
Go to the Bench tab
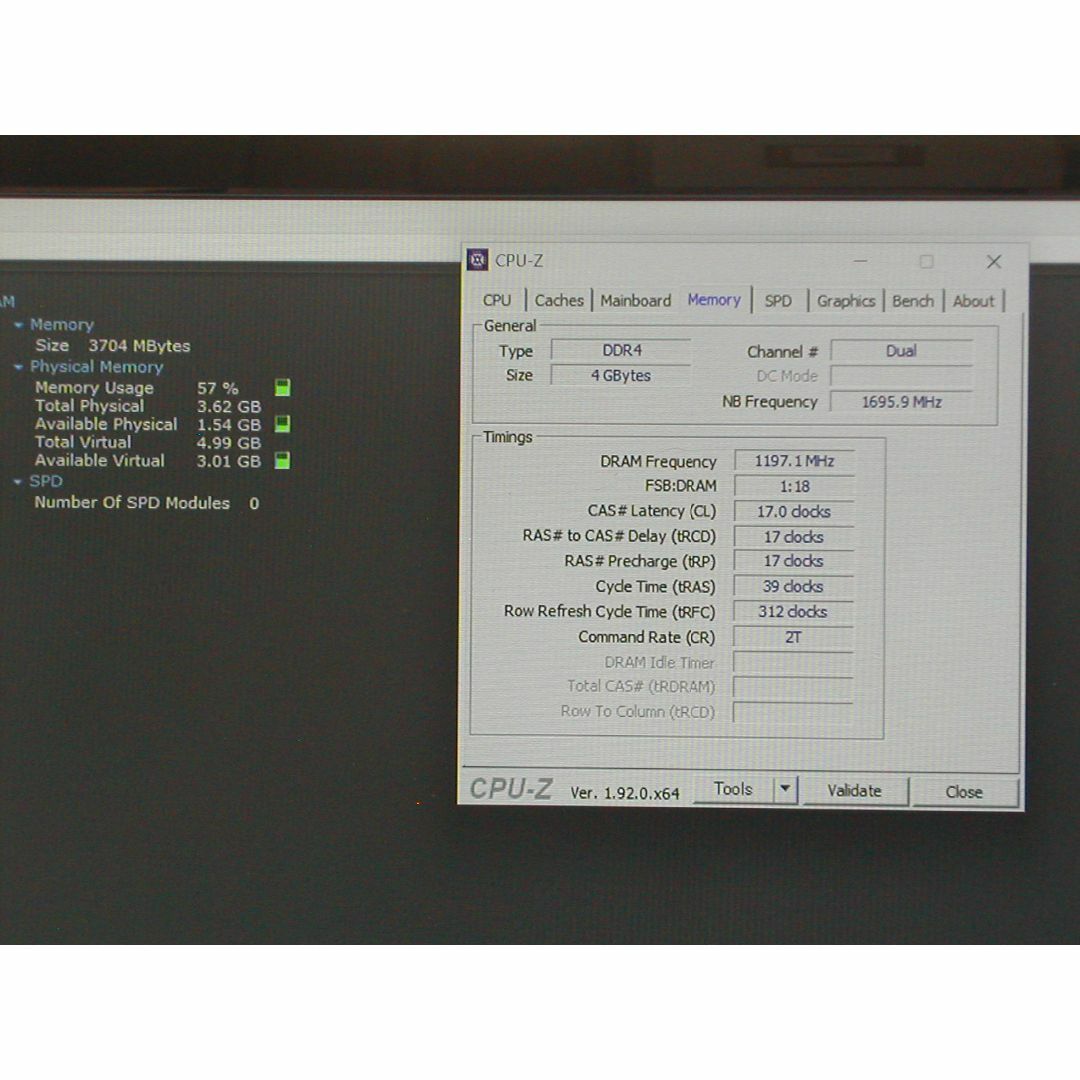(912, 301)
